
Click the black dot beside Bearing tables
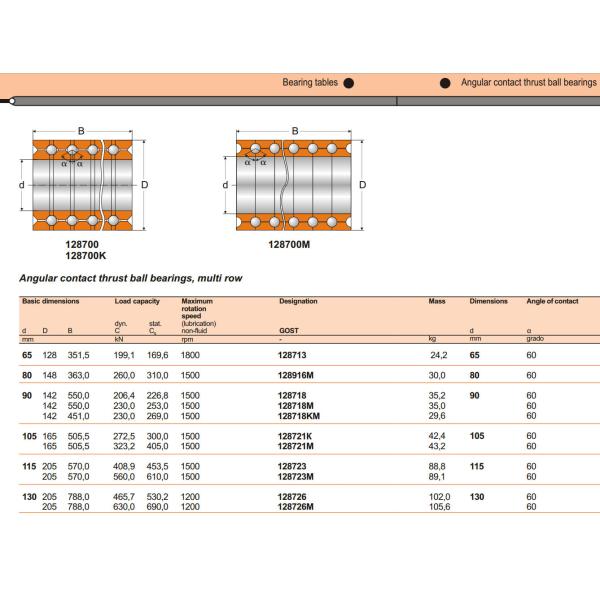pyautogui.click(x=348, y=84)
